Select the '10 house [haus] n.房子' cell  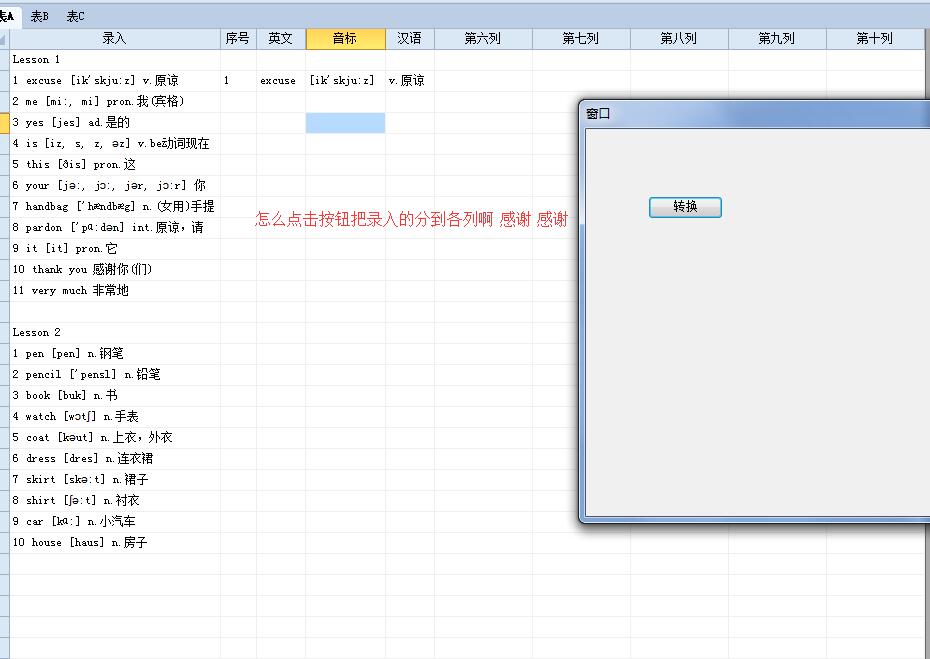pyautogui.click(x=115, y=542)
